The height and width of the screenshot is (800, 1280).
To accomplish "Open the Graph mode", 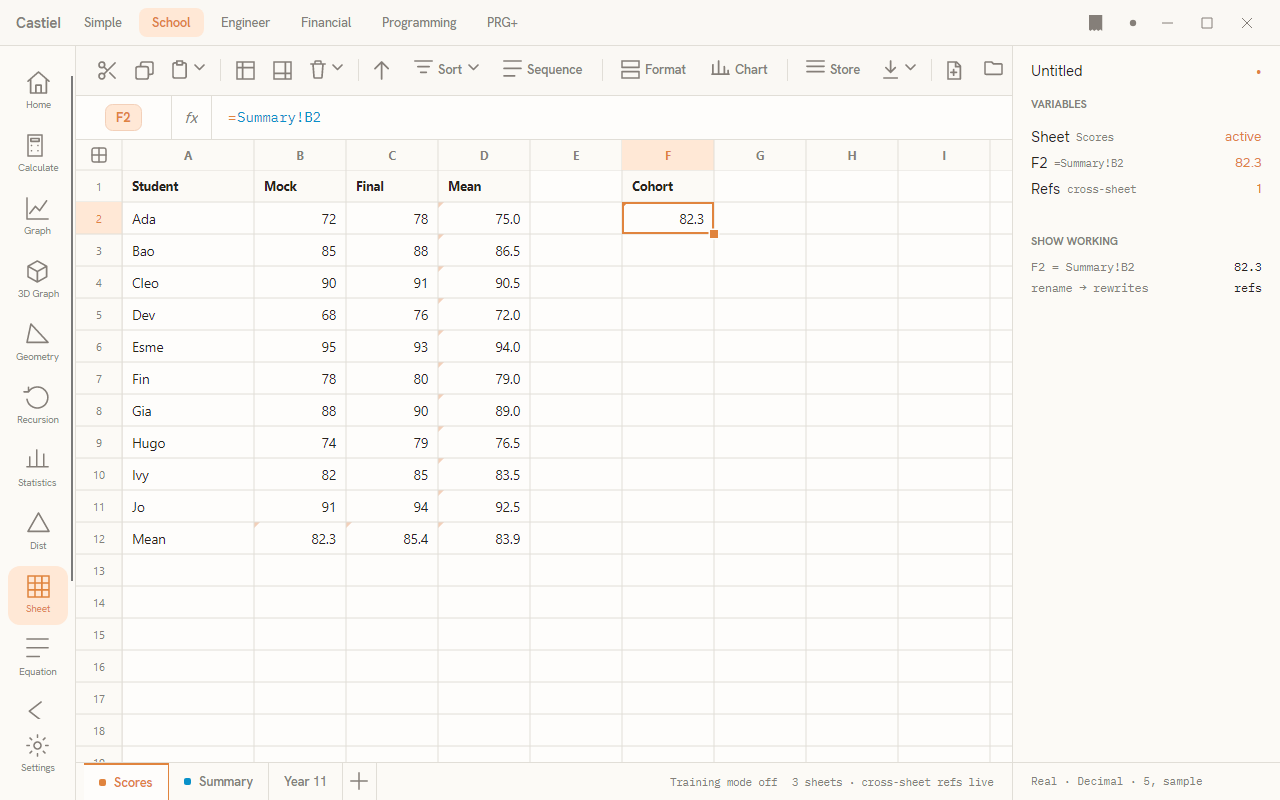I will [38, 216].
